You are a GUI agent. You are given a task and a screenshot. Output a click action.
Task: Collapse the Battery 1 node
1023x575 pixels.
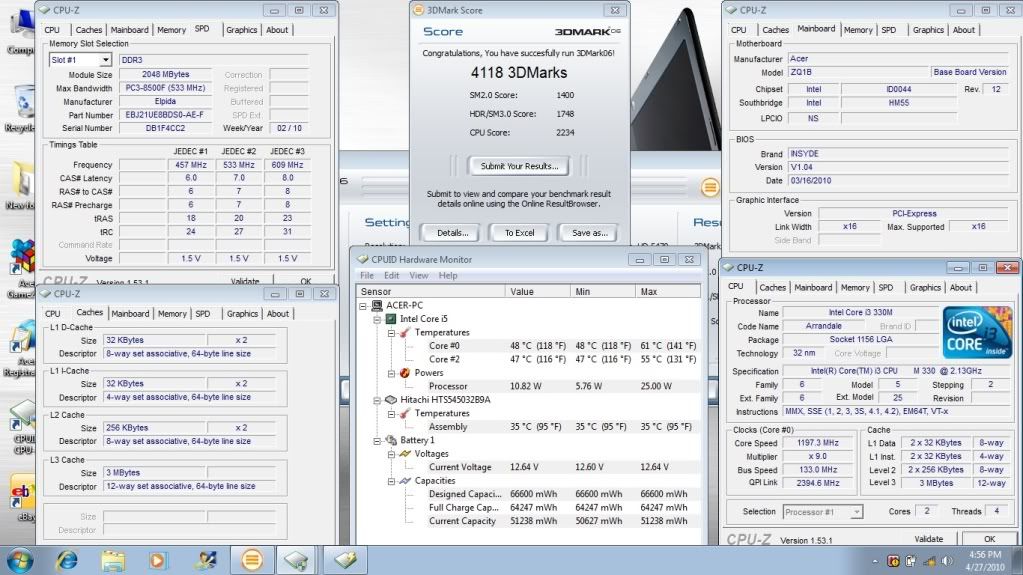click(376, 441)
